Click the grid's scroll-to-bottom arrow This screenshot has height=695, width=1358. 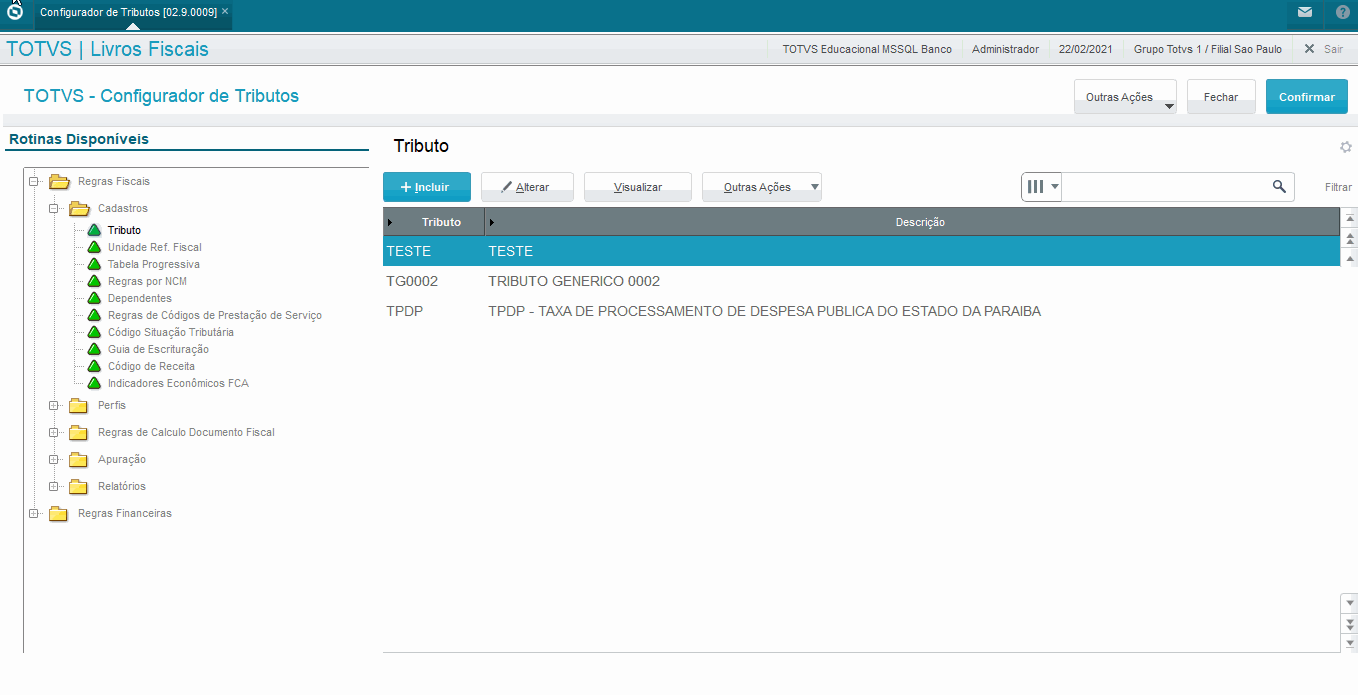pos(1349,643)
